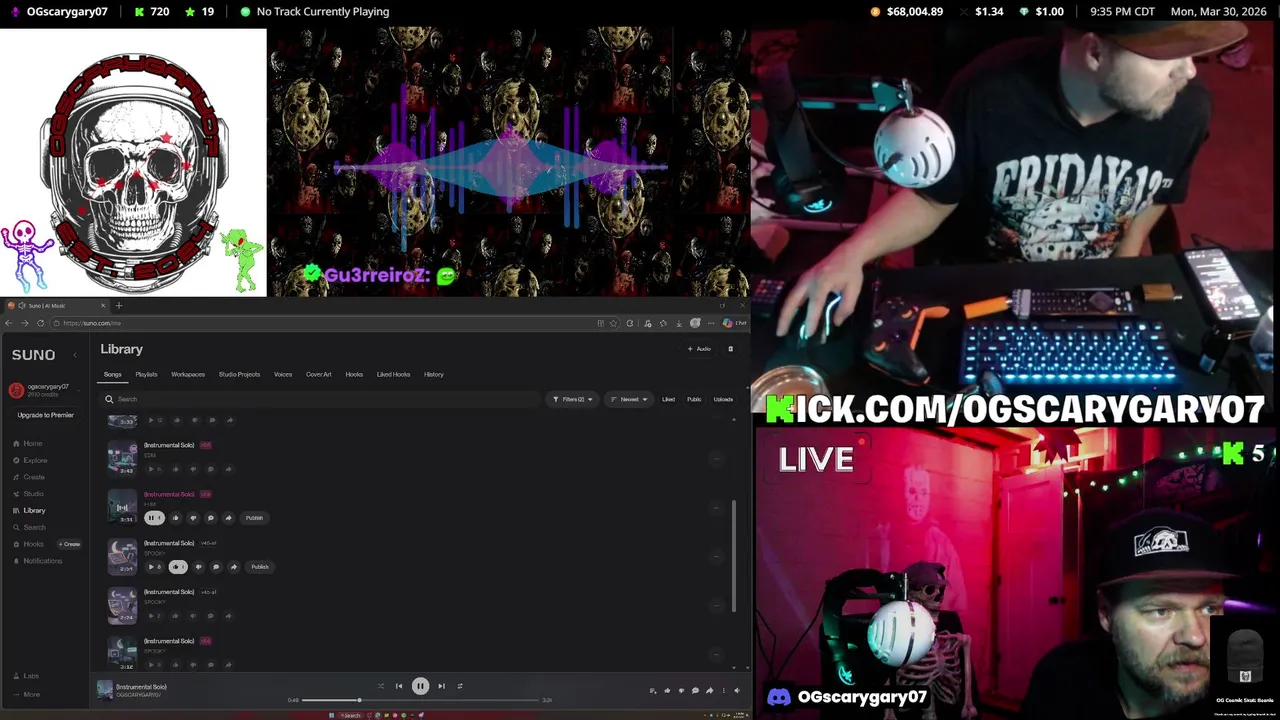Publish the 2:54 SPOOKY song
1280x720 pixels.
260,567
